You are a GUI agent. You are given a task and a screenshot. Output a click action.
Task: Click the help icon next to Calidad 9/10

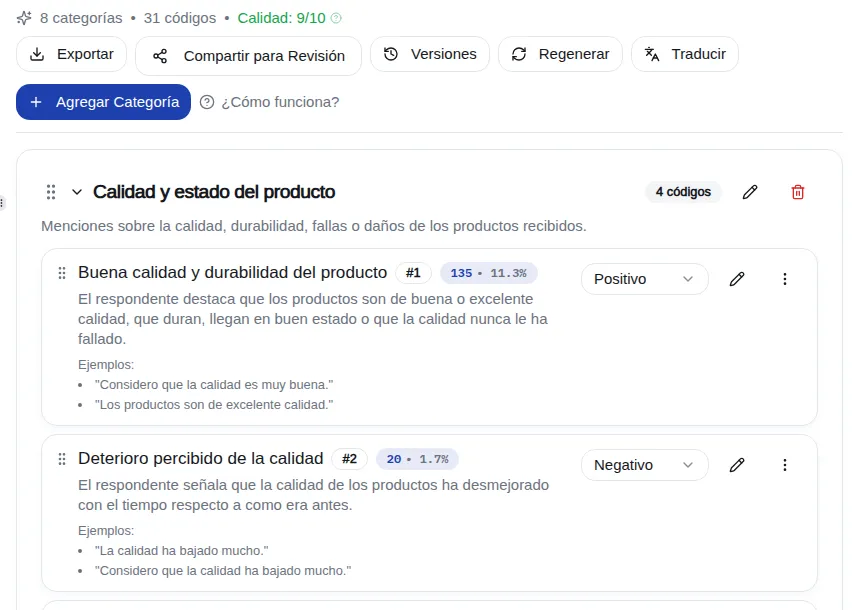[x=336, y=18]
